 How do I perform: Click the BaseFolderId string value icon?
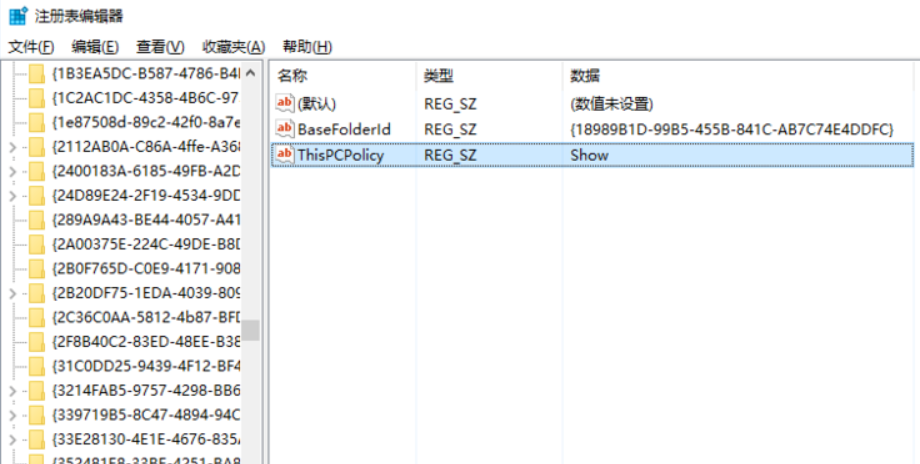(285, 129)
